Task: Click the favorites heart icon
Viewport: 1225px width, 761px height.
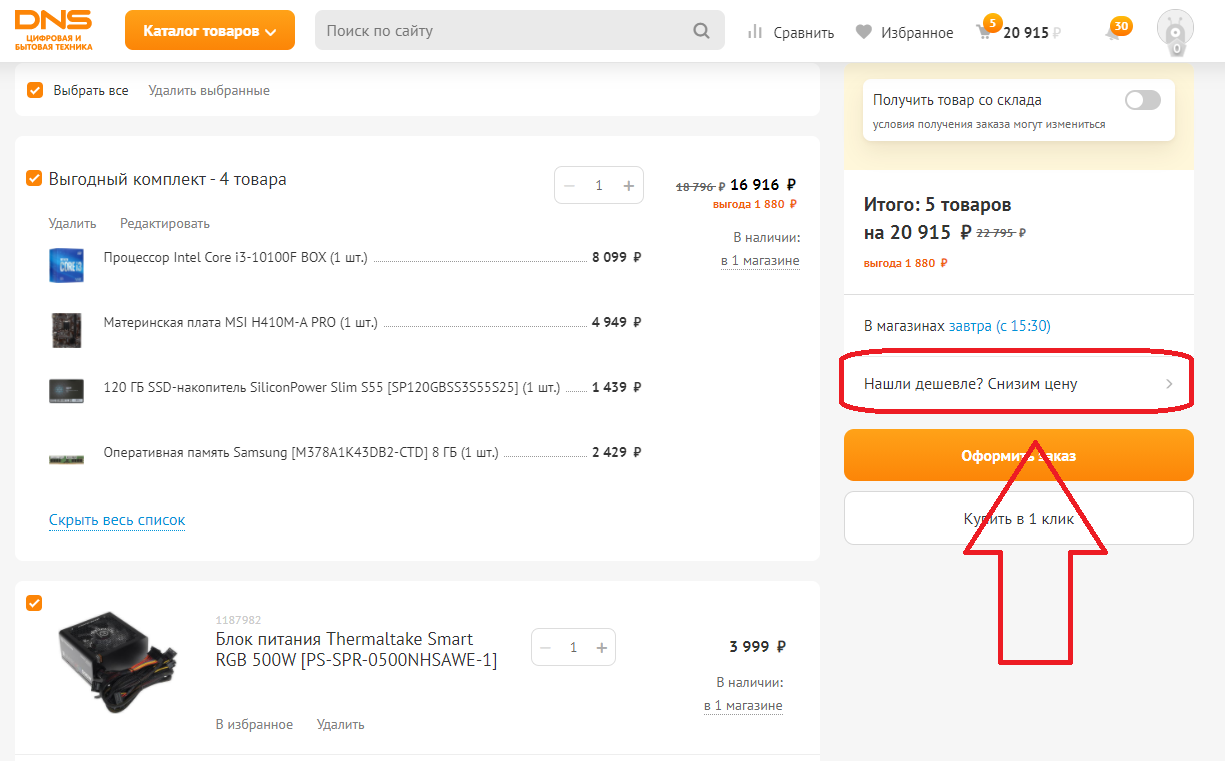Action: 864,32
